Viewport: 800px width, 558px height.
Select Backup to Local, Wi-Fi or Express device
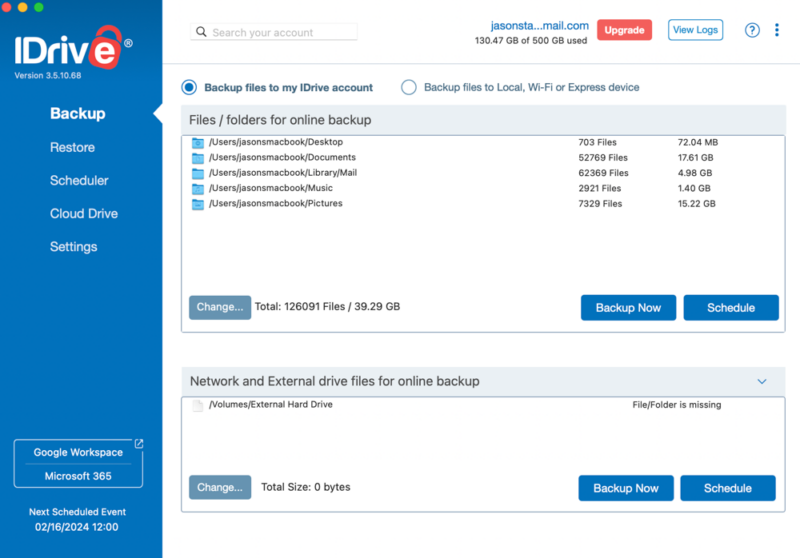point(409,87)
